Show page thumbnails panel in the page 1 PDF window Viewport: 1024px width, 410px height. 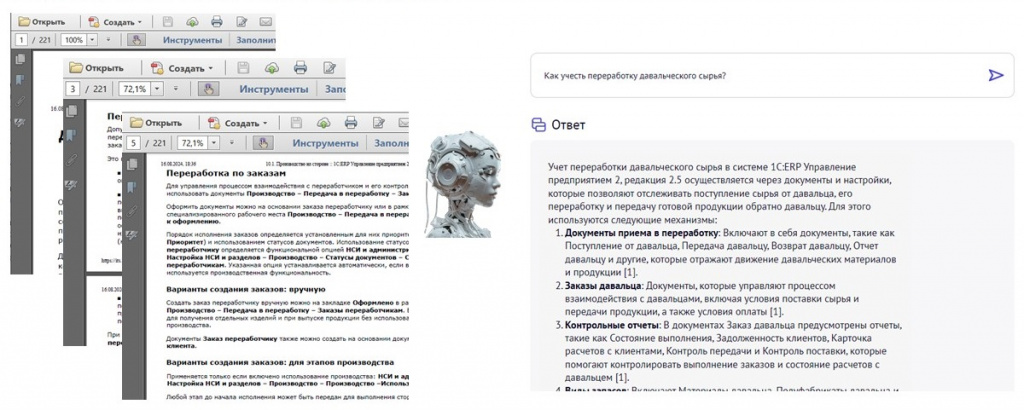coord(21,59)
